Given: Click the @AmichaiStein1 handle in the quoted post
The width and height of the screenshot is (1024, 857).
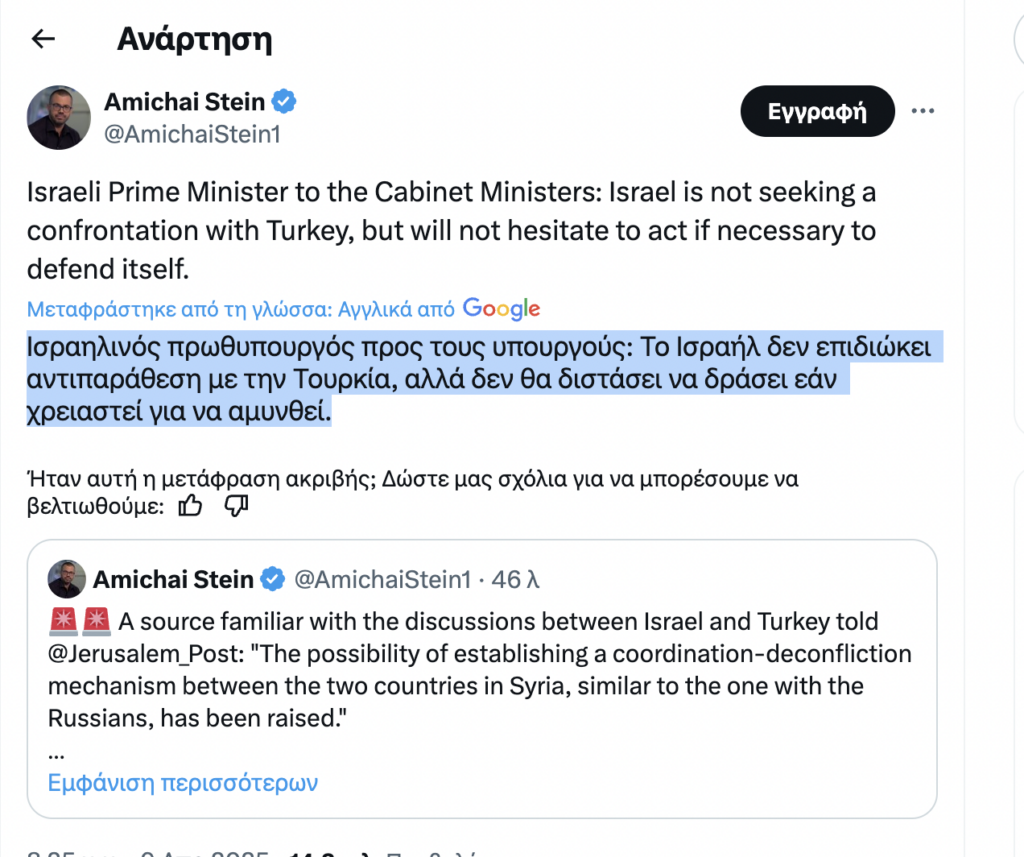Looking at the screenshot, I should click(x=382, y=579).
